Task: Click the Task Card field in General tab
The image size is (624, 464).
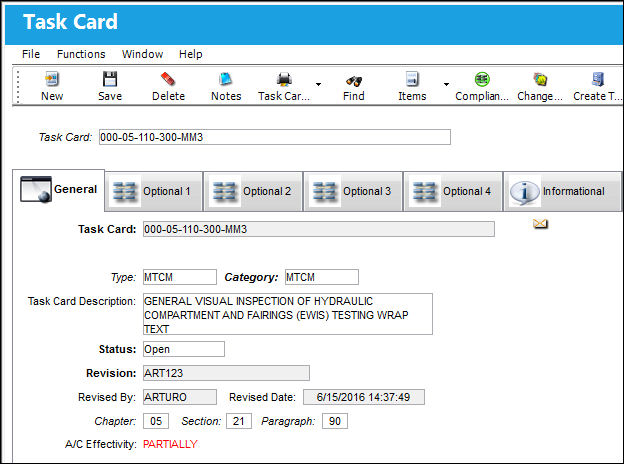Action: click(x=319, y=229)
